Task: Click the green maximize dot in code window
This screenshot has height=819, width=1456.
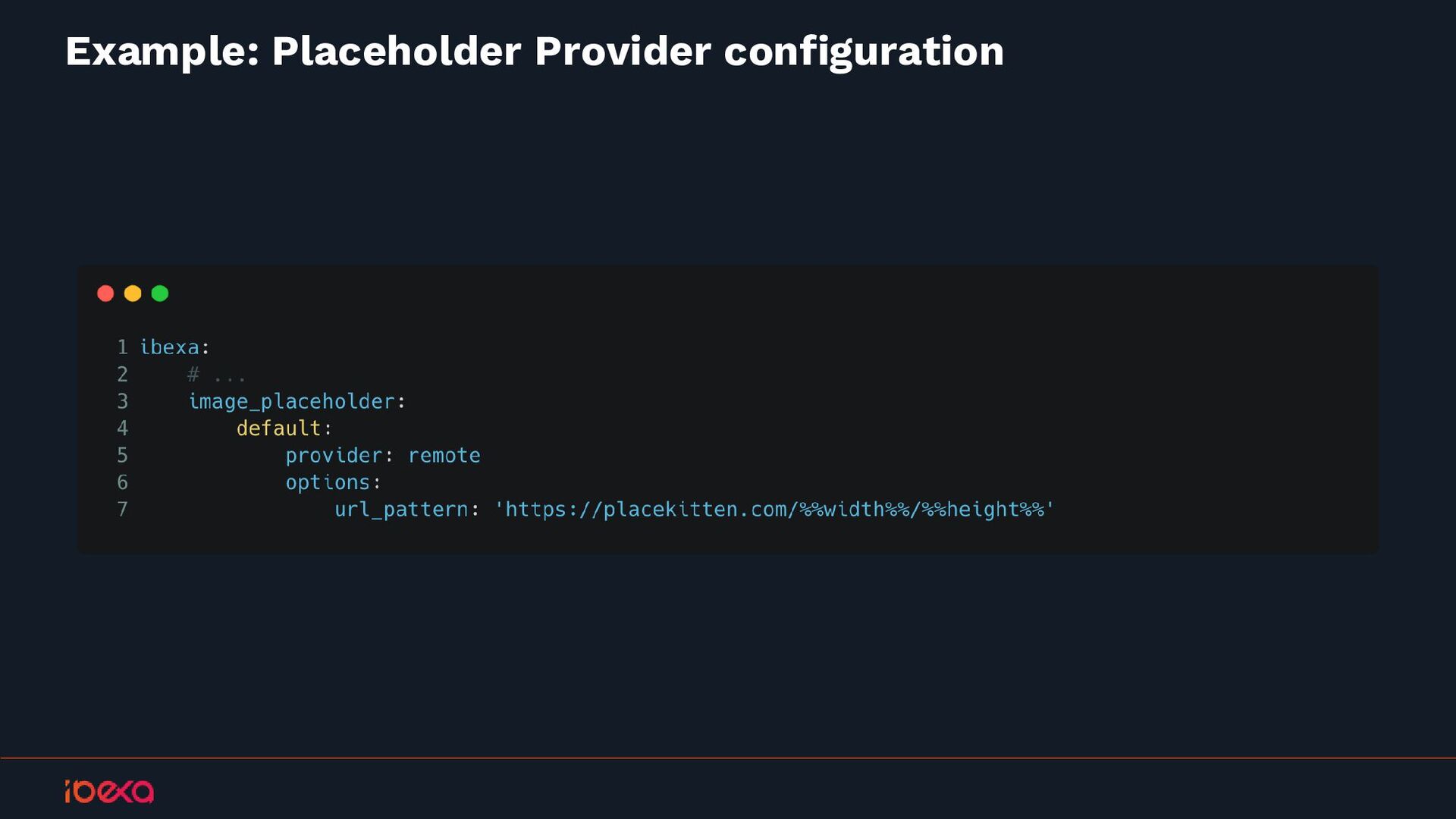Action: [x=160, y=293]
